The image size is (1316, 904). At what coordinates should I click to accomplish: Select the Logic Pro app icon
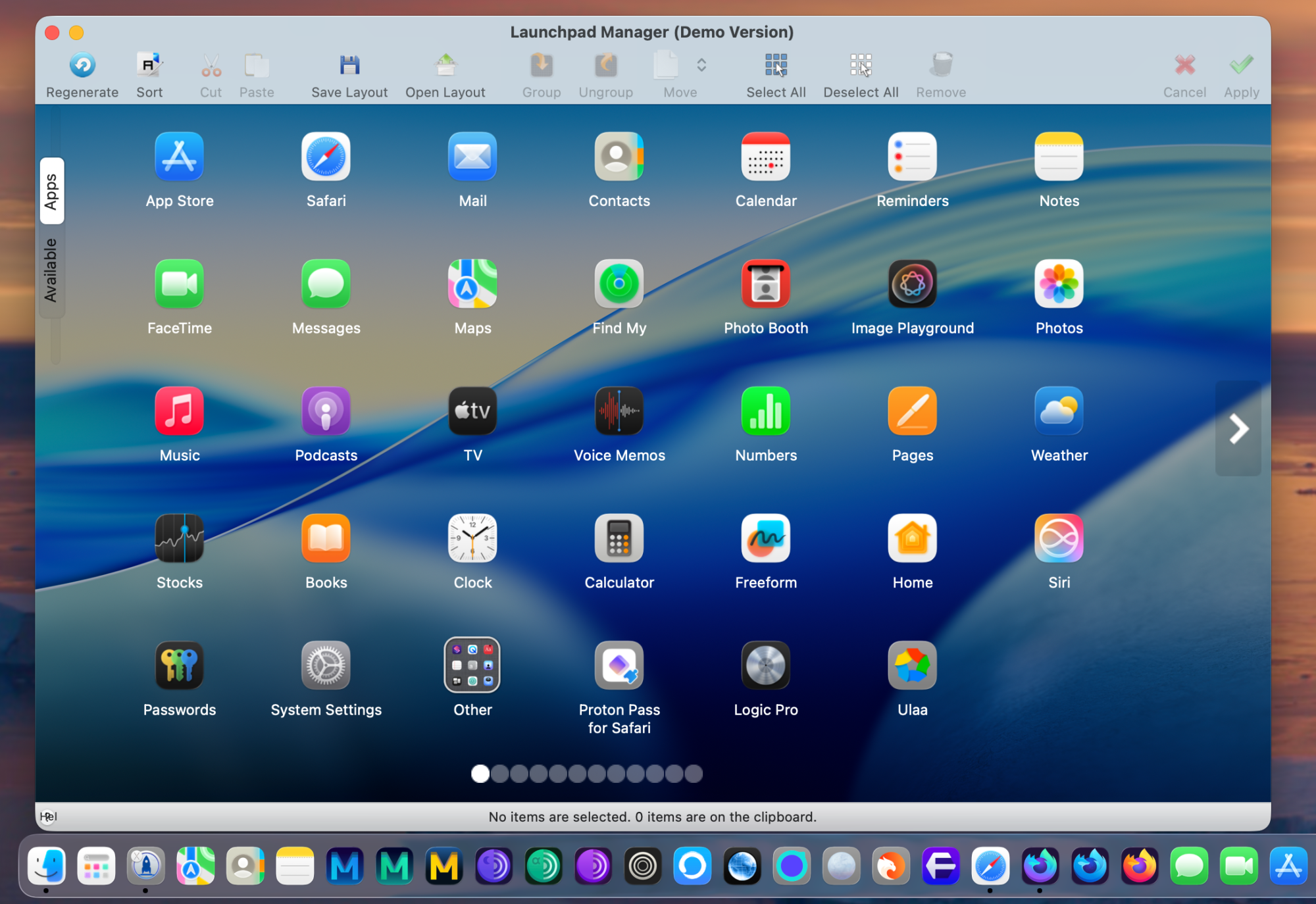tap(766, 665)
